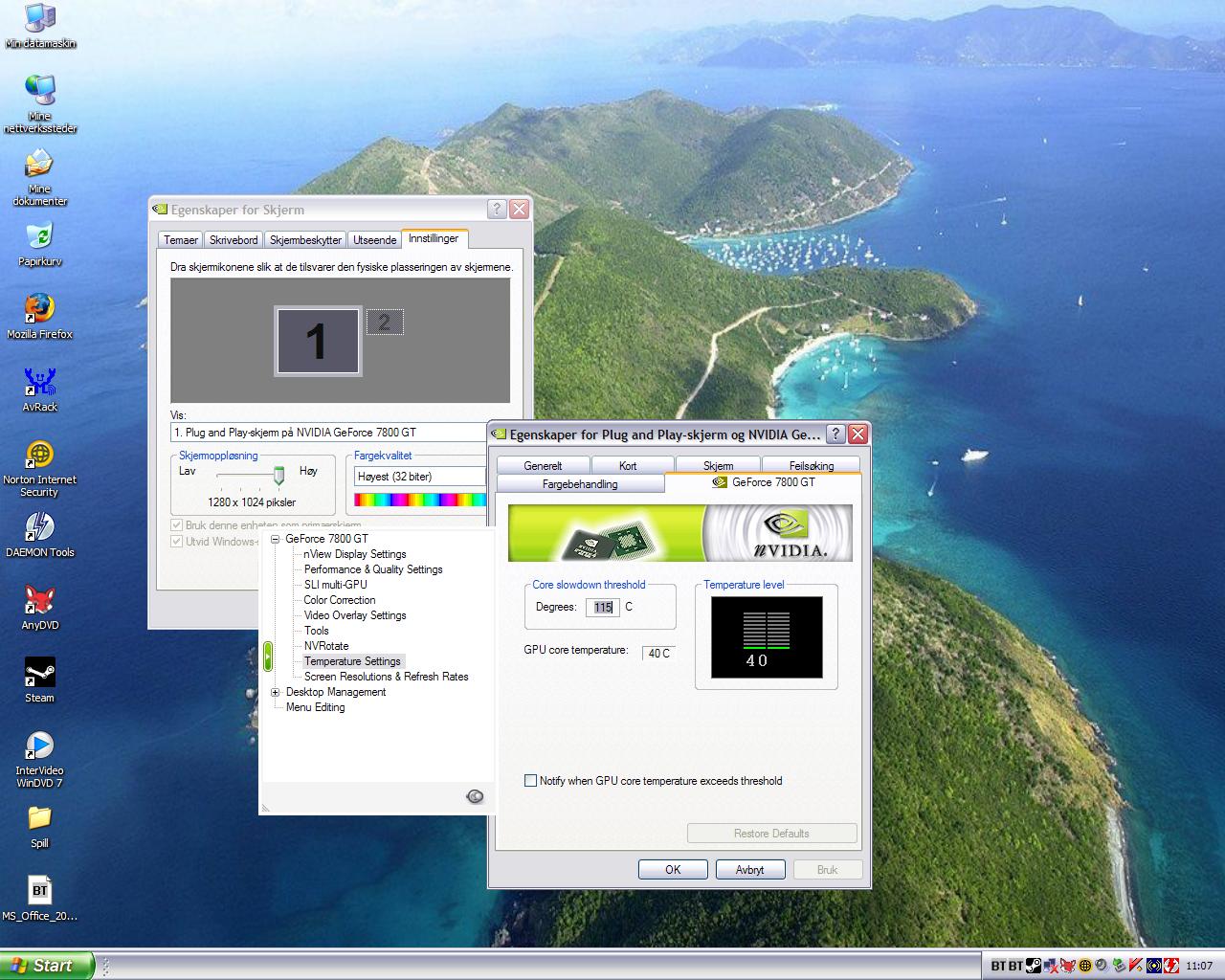
Task: Click the Norton globe icon in system tray
Action: [x=1085, y=966]
